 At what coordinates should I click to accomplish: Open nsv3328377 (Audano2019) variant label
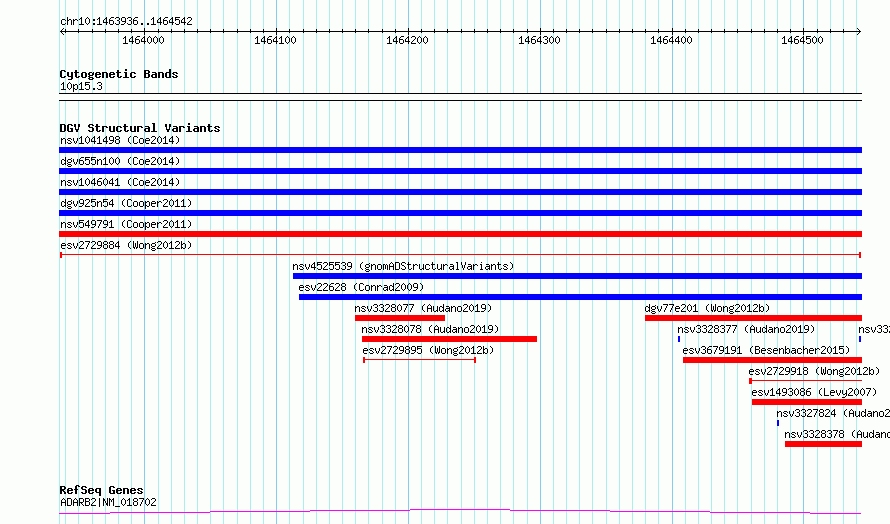tap(746, 329)
